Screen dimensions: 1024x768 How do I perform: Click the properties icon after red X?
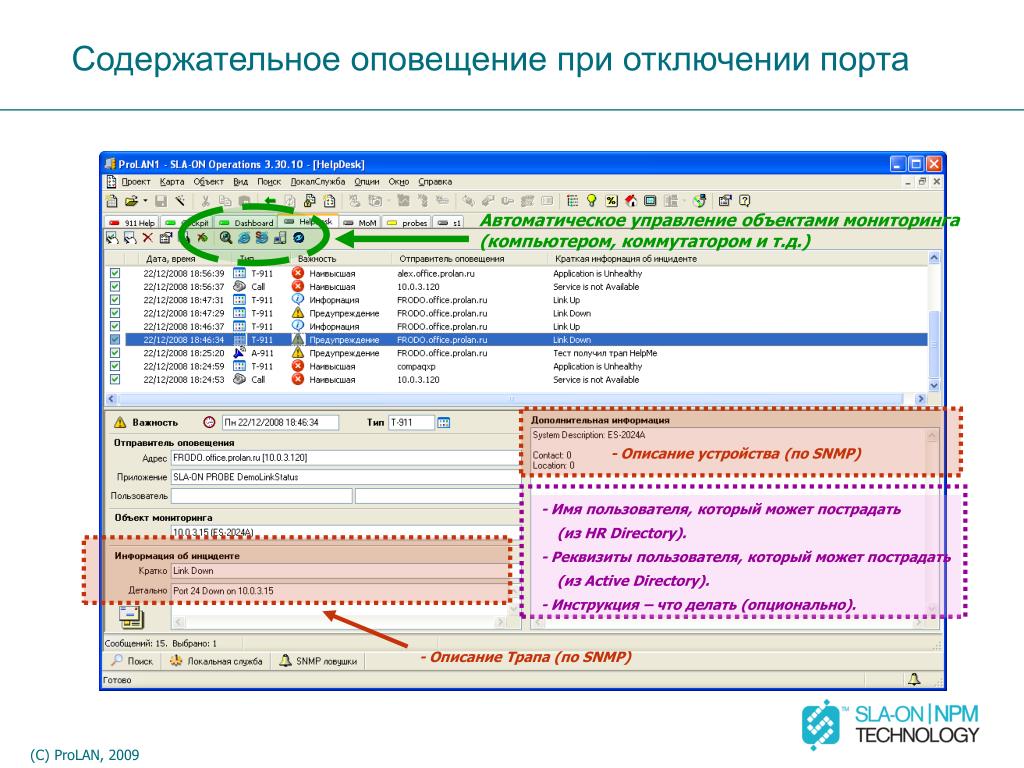165,238
